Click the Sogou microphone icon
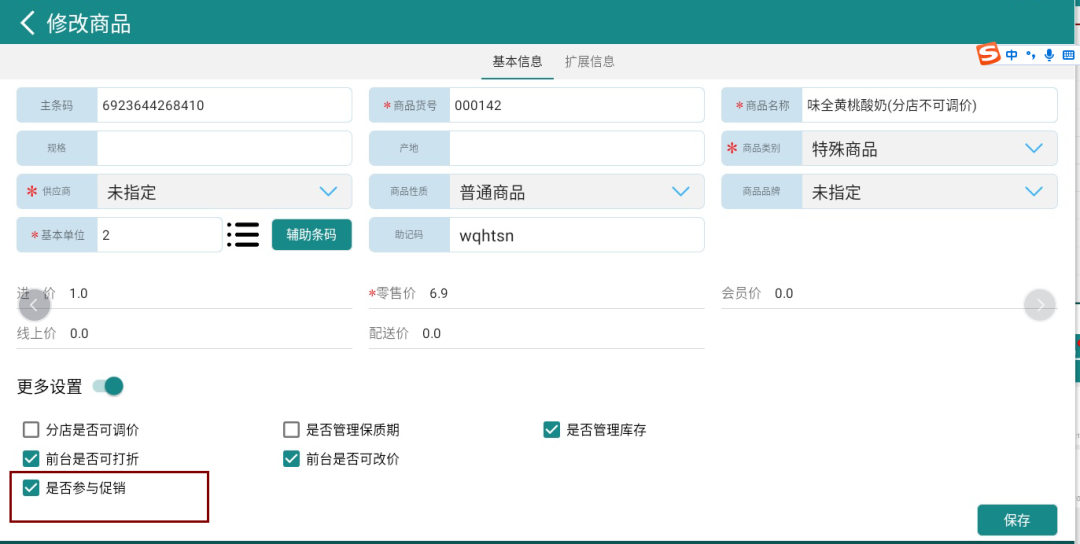Viewport: 1080px width, 544px height. [x=1049, y=55]
